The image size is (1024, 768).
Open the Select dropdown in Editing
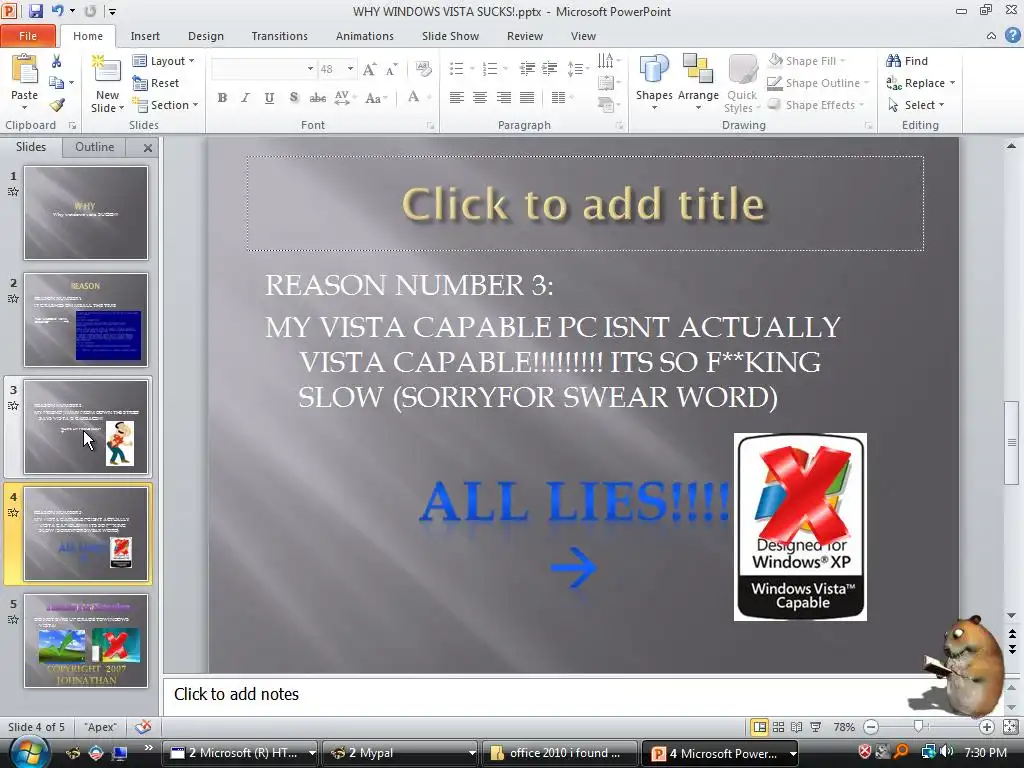(916, 104)
